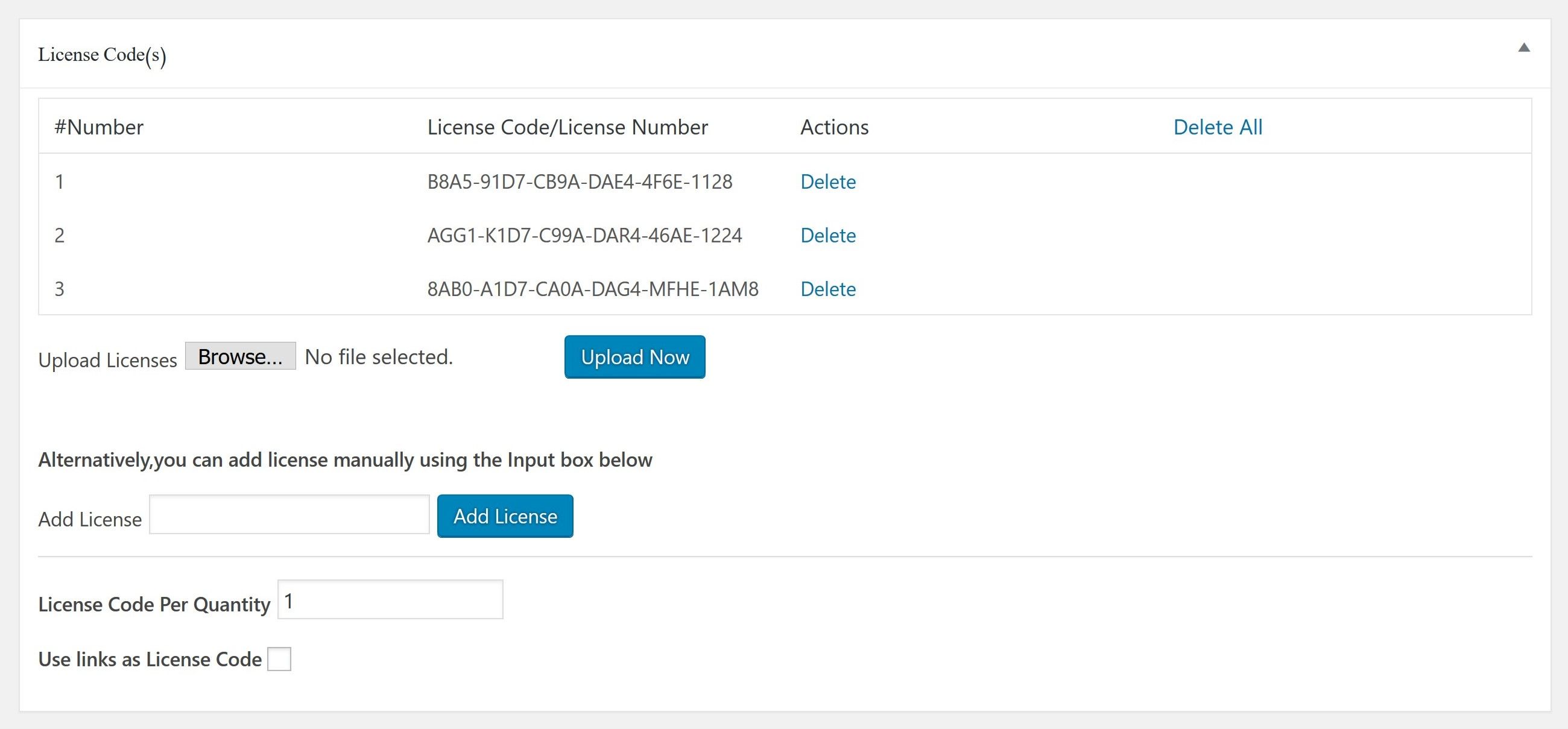Delete license B8A5-91D7-CB9A-DAE4-4F6E-1128
Viewport: 1568px width, 729px height.
828,182
